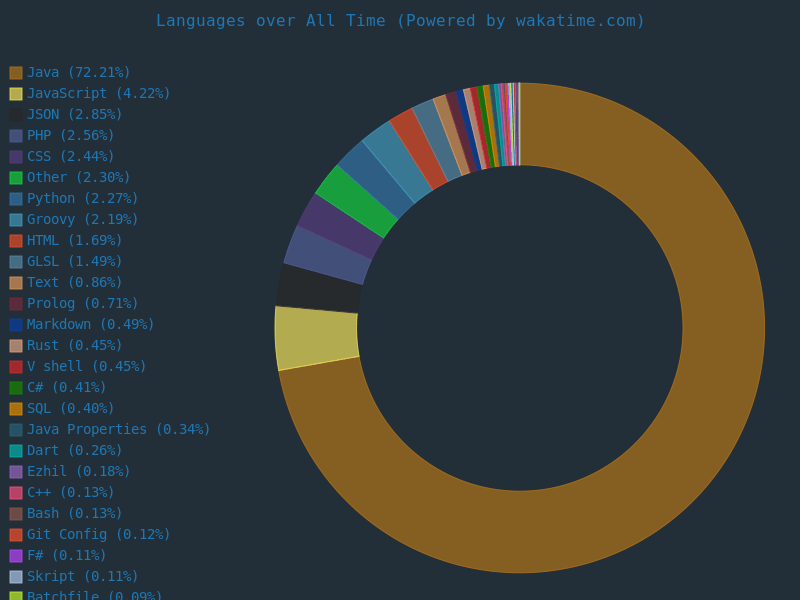This screenshot has width=800, height=600.
Task: Select the HTML legend color marker
Action: [14, 240]
